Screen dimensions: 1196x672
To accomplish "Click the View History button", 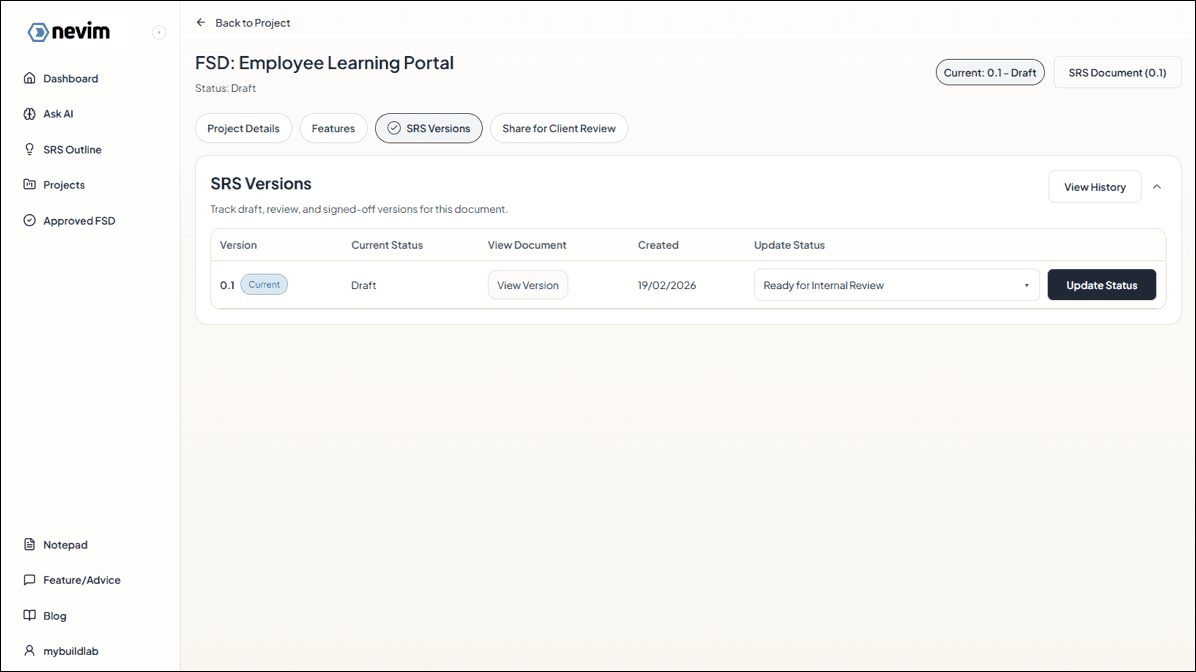I will tap(1094, 187).
